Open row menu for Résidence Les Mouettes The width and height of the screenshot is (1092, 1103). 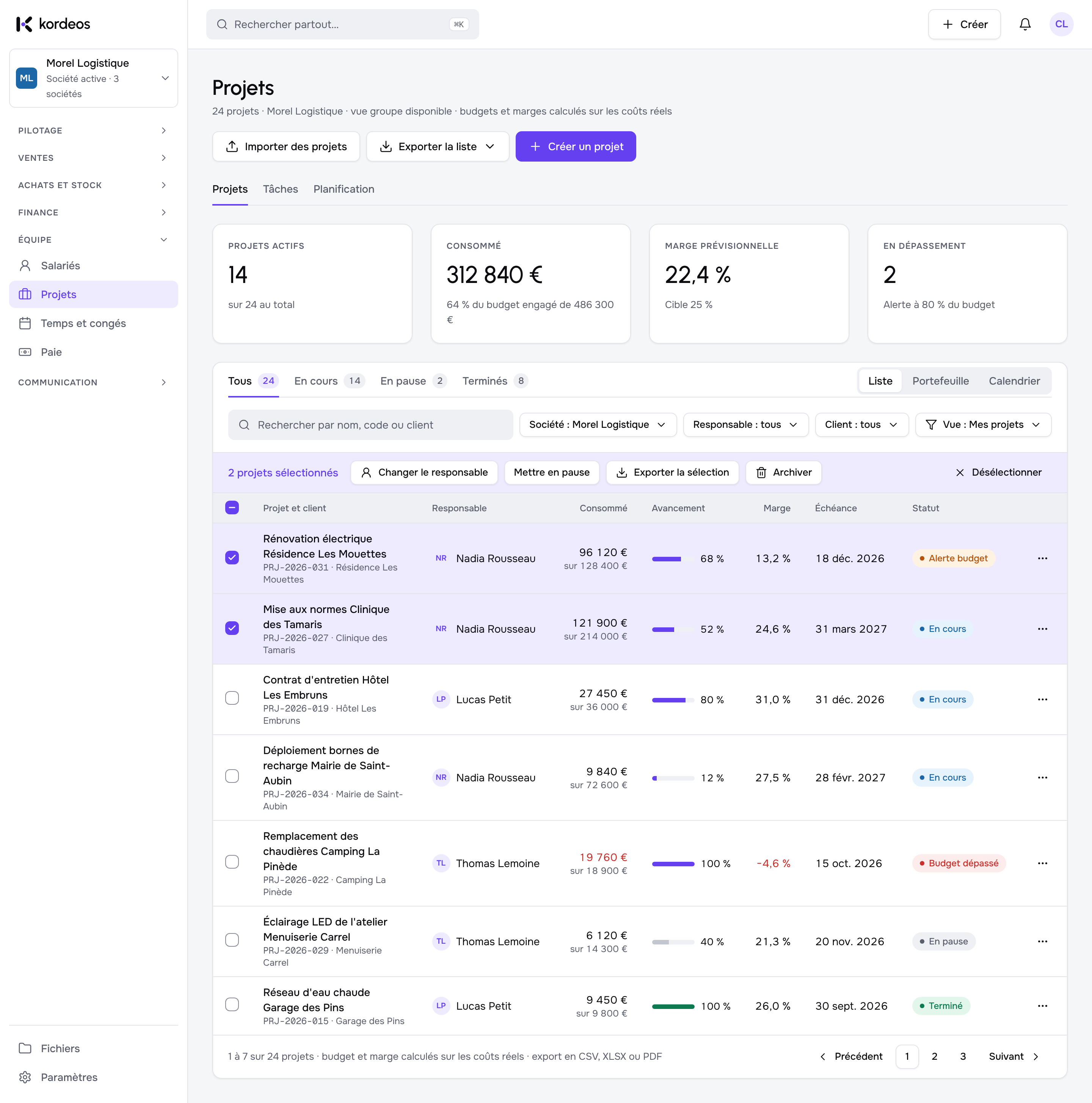1042,558
